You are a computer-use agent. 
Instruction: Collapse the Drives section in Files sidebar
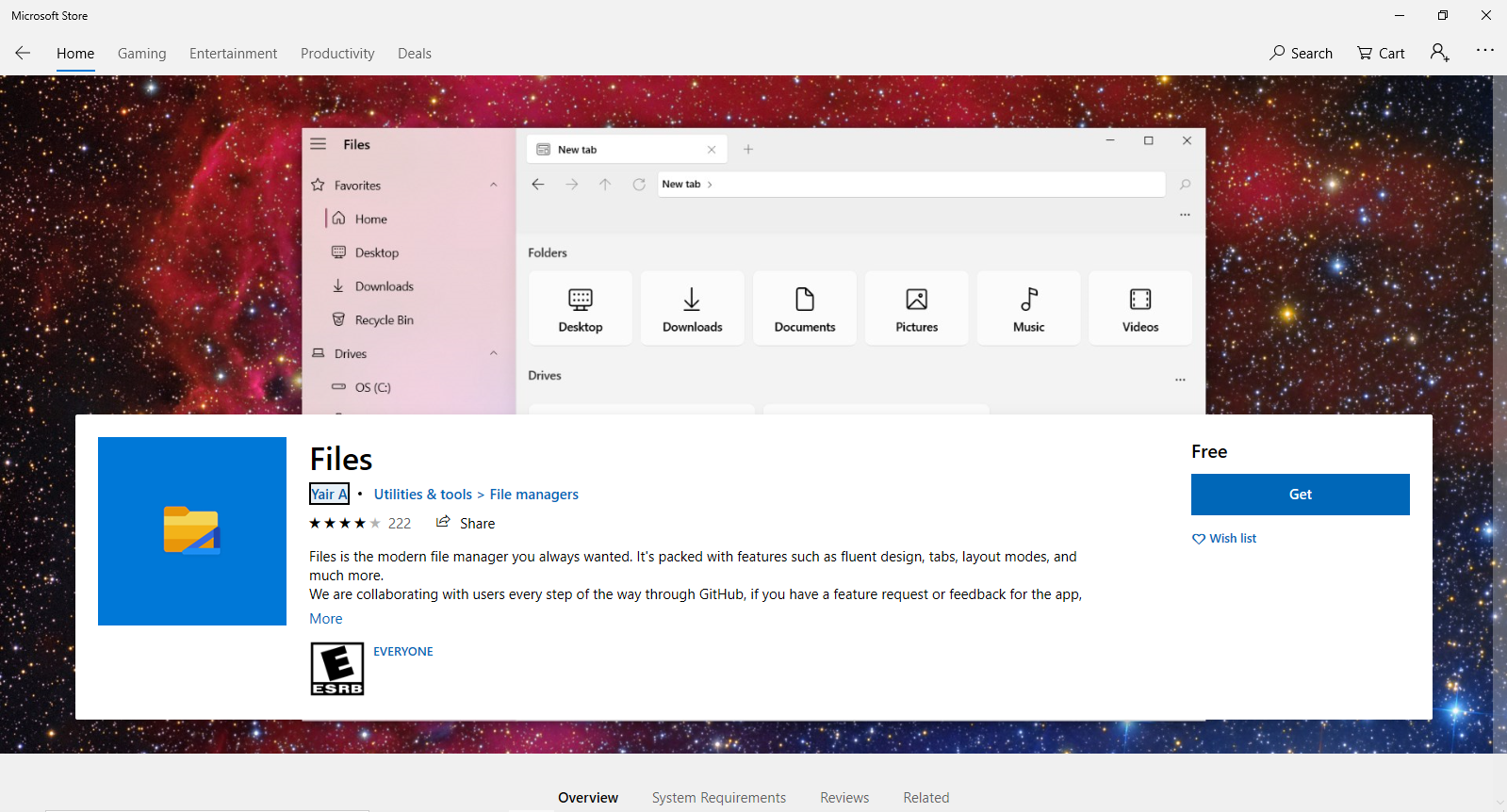[493, 353]
